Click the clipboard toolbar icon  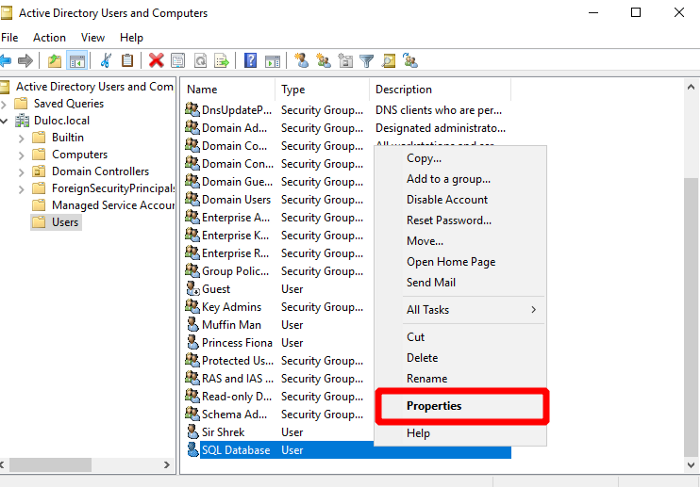pos(127,60)
